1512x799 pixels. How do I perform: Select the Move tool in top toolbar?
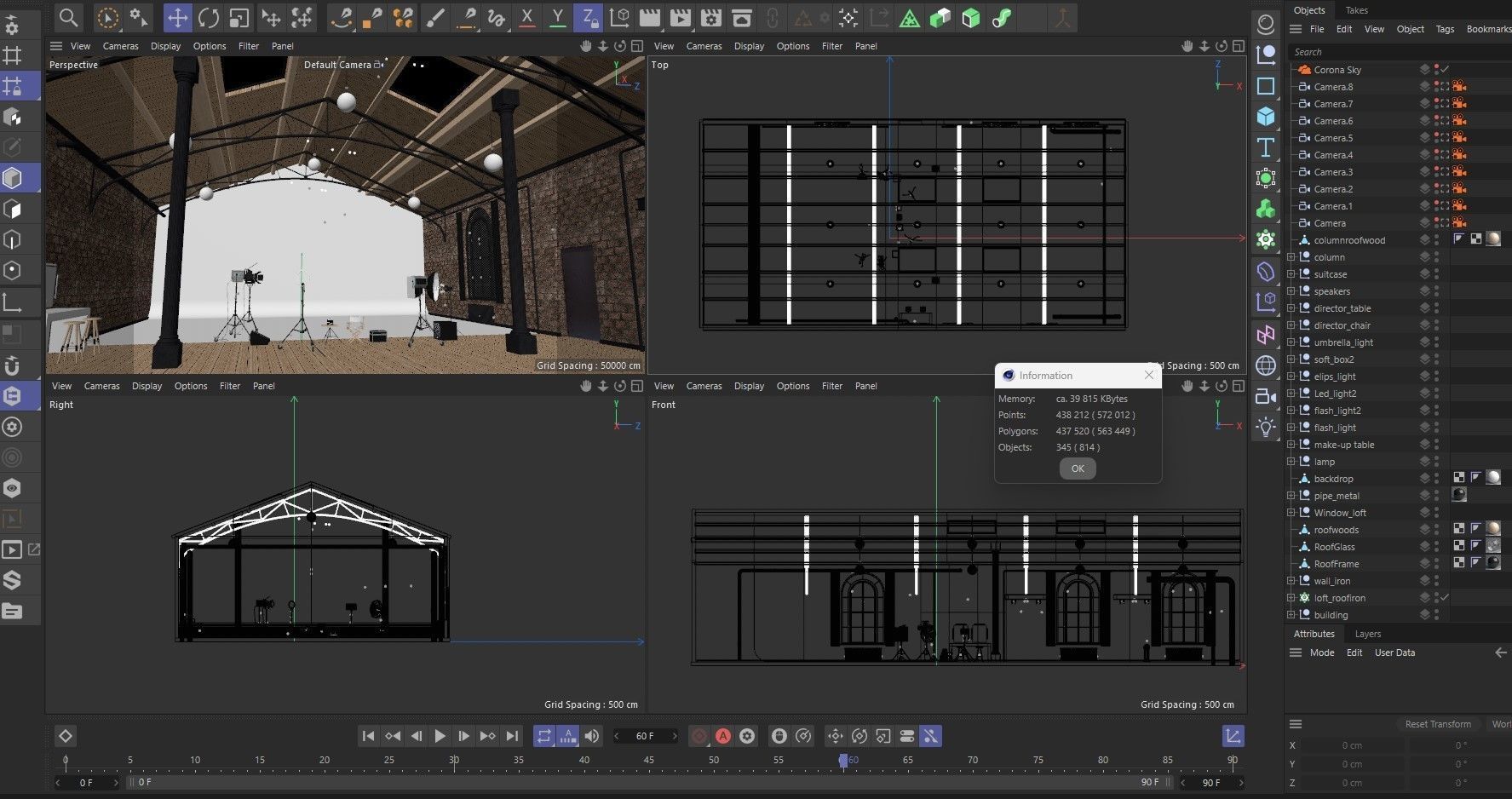tap(177, 17)
